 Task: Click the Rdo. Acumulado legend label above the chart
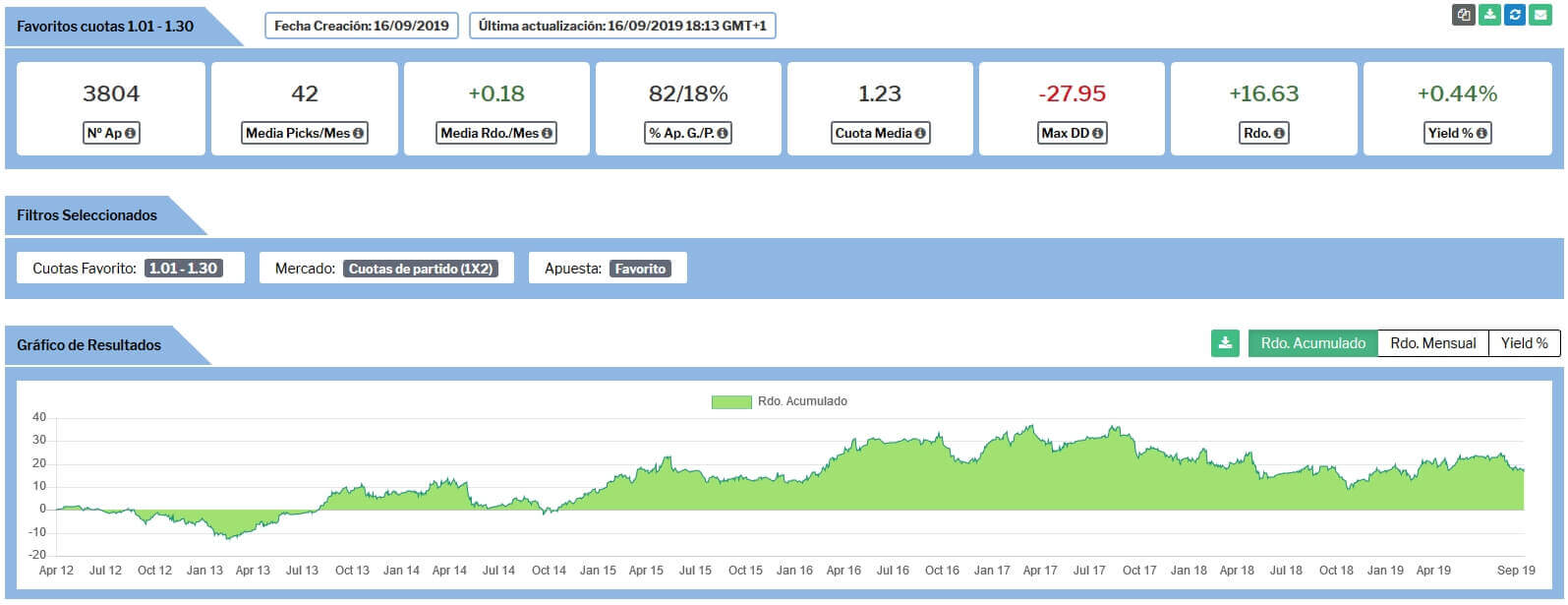(802, 401)
